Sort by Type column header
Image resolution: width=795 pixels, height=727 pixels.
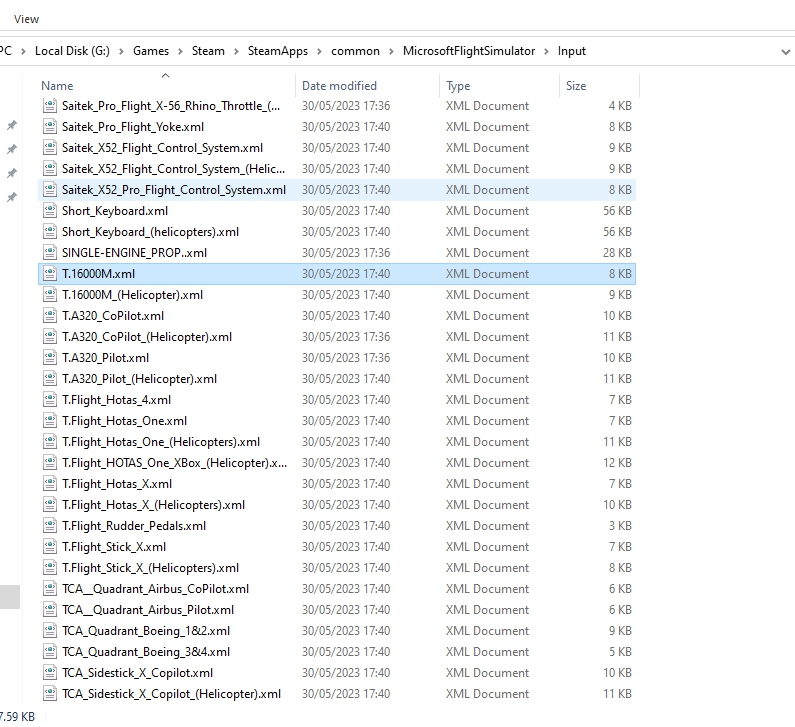(x=458, y=86)
